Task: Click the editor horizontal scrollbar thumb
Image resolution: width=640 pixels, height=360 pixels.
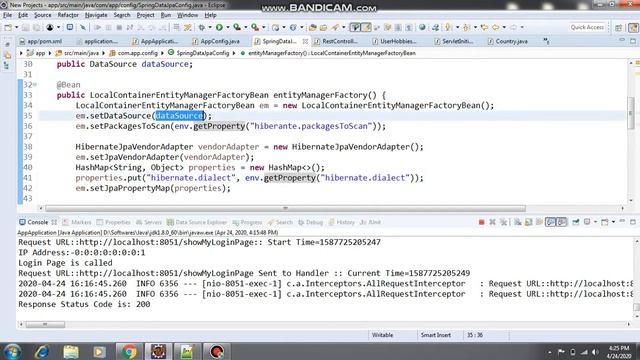Action: click(285, 208)
